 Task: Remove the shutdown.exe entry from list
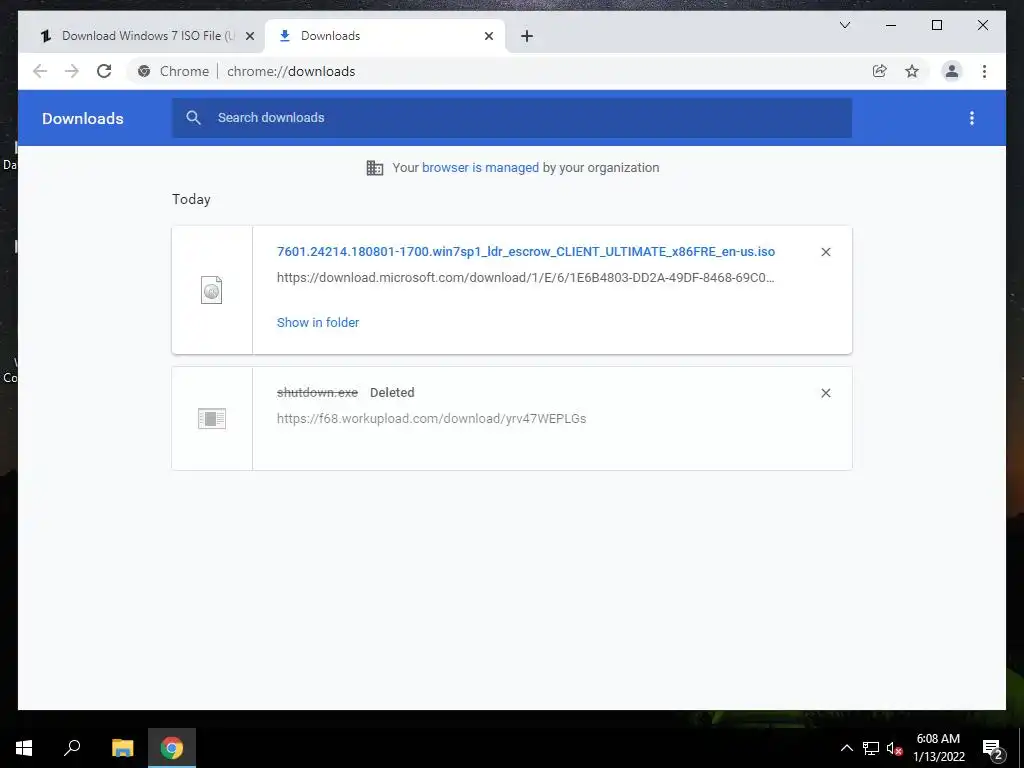point(825,393)
